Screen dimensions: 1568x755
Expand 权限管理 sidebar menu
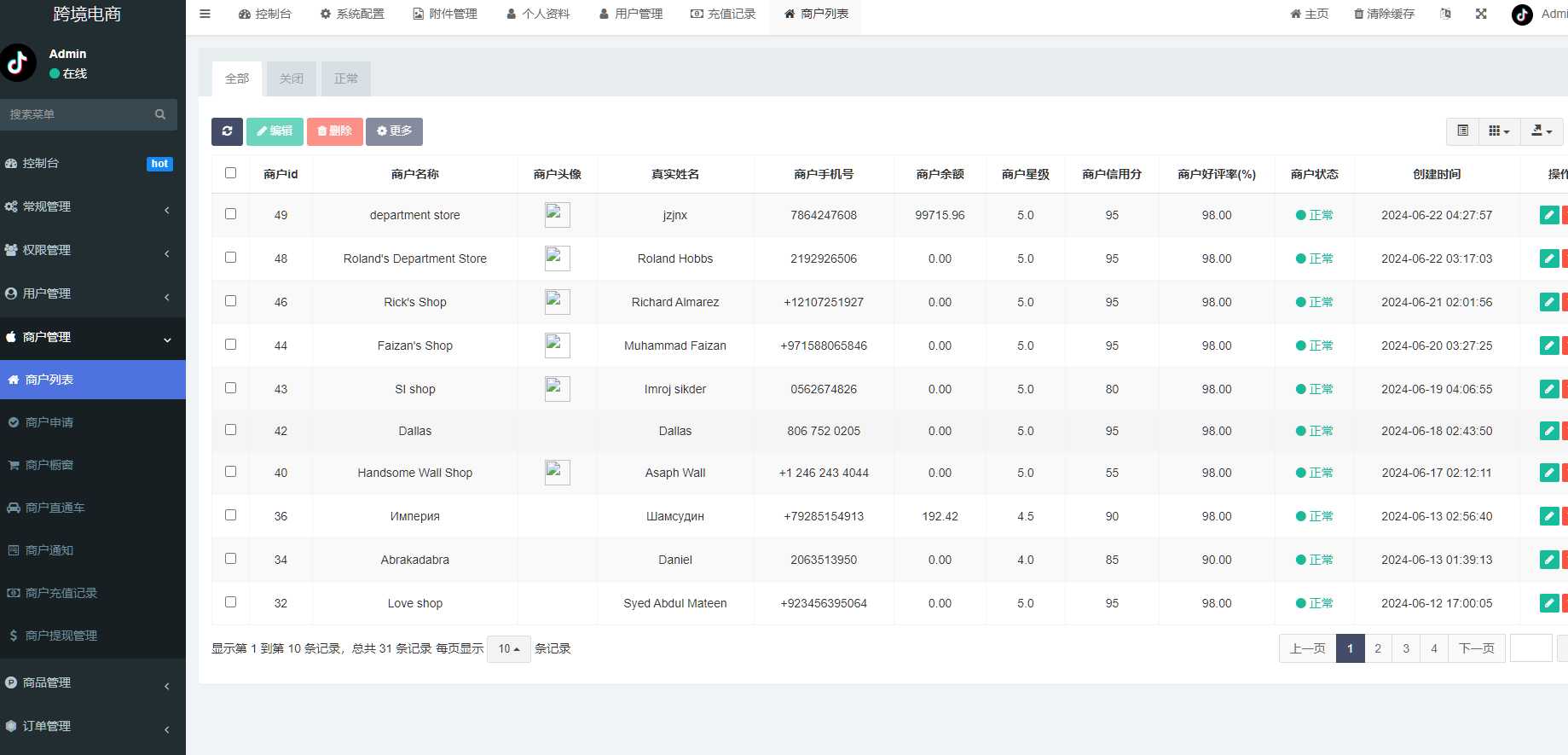click(93, 250)
